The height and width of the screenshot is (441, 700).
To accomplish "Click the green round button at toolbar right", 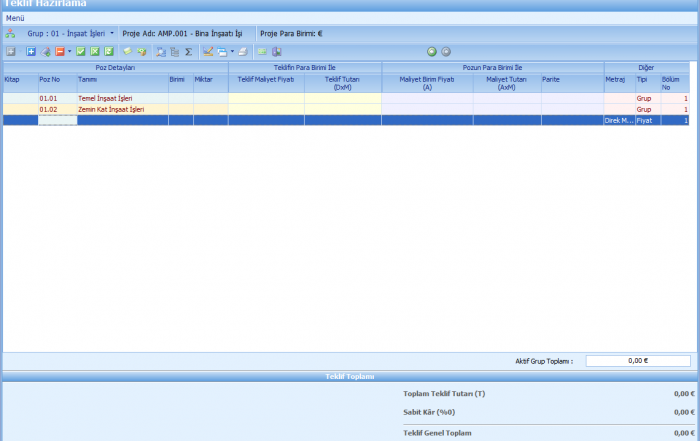I will point(432,51).
